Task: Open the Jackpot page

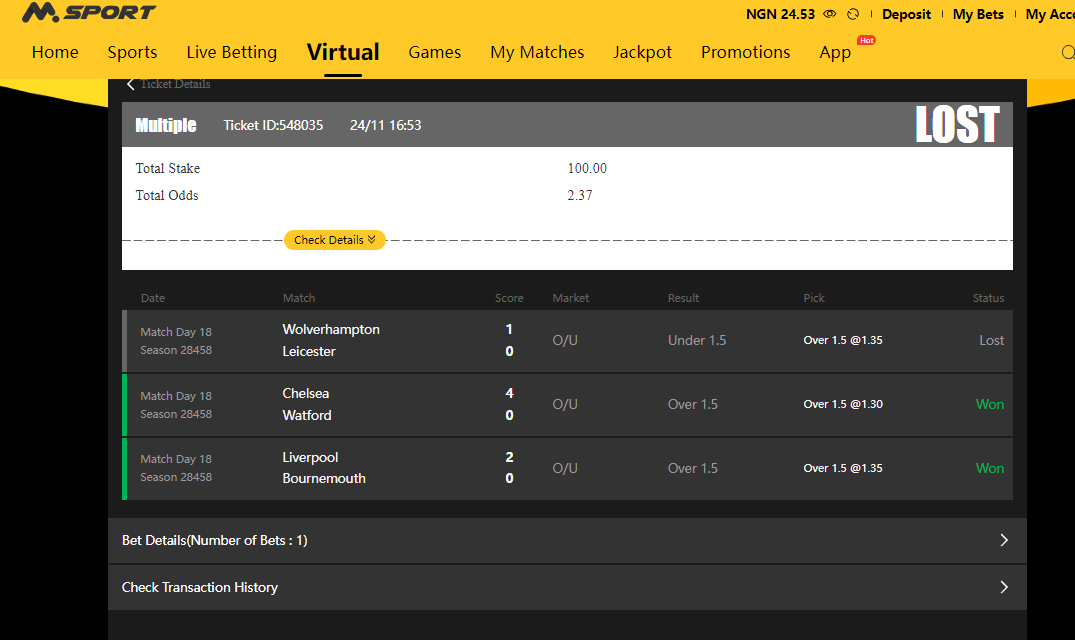Action: click(x=642, y=52)
